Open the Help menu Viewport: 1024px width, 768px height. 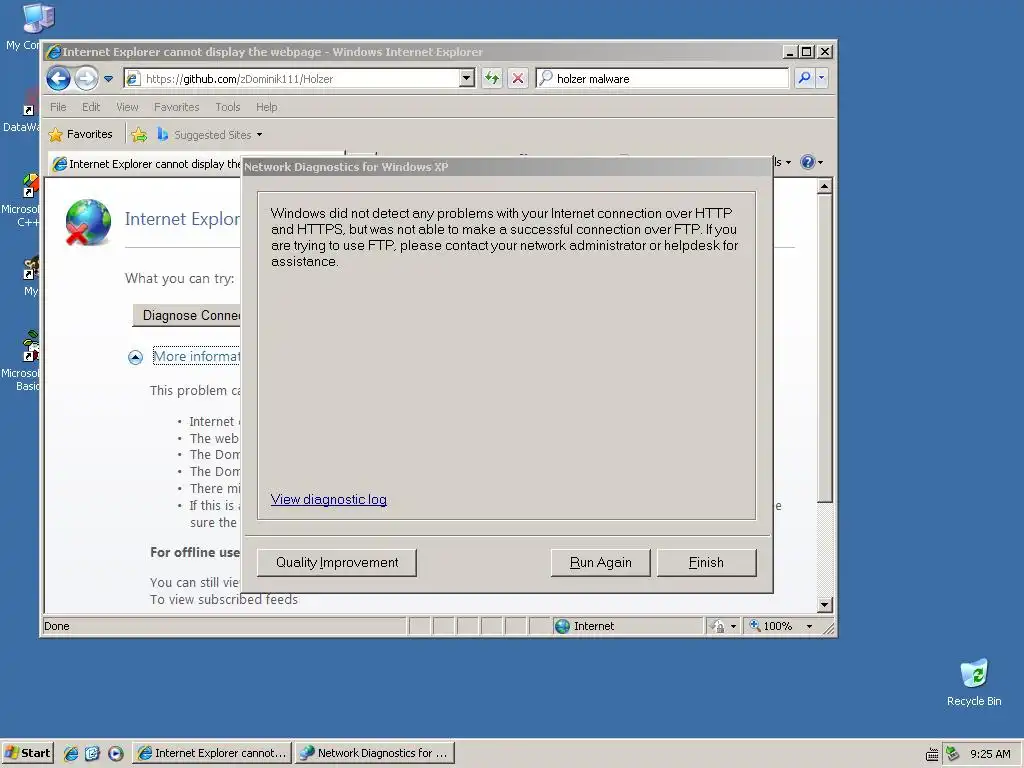pos(266,107)
